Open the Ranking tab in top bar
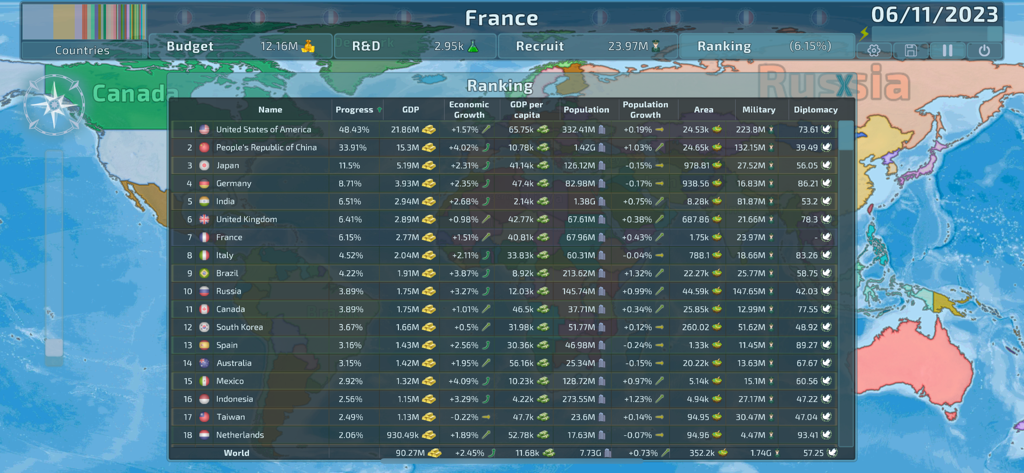This screenshot has height=473, width=1024. point(767,46)
